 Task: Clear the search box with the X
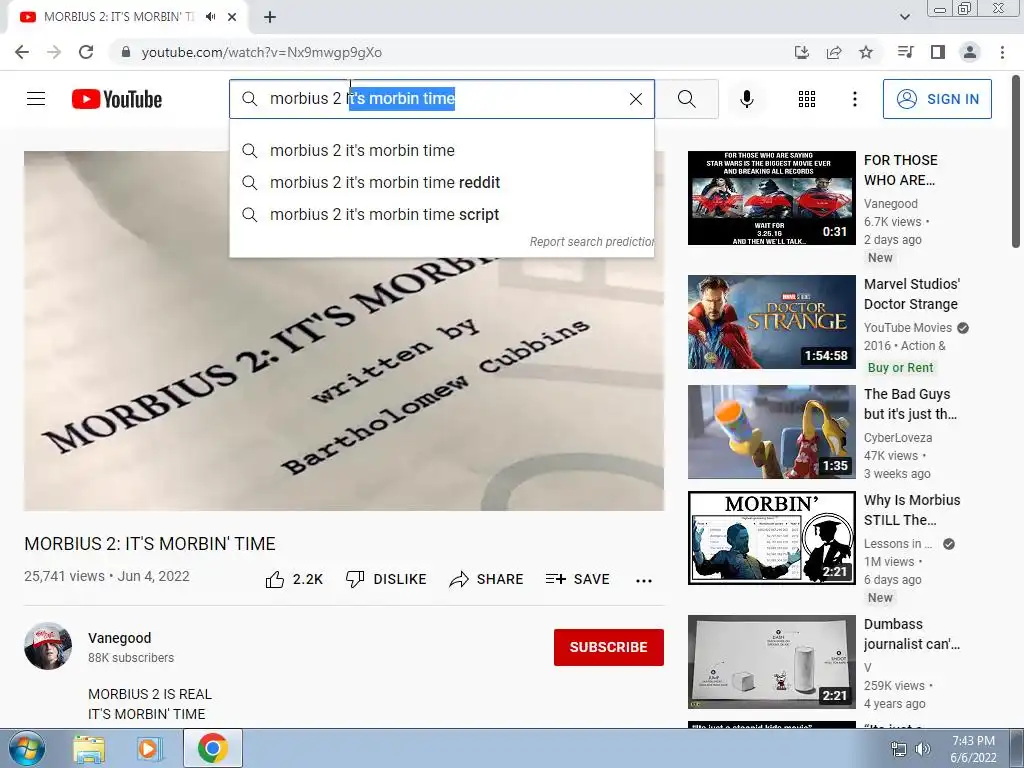click(635, 99)
